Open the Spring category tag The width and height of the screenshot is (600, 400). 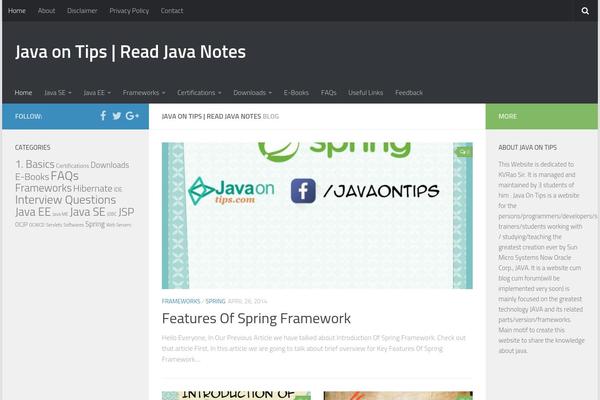95,224
